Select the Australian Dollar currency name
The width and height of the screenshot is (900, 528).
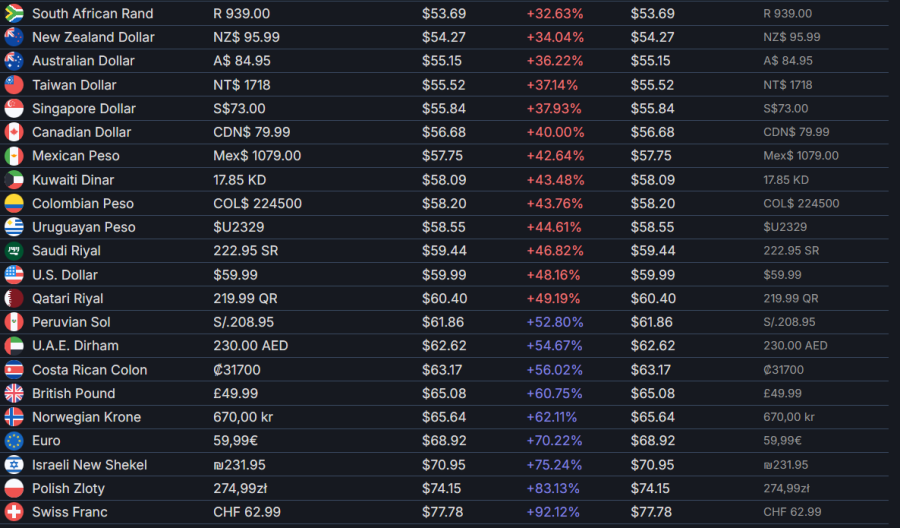83,61
